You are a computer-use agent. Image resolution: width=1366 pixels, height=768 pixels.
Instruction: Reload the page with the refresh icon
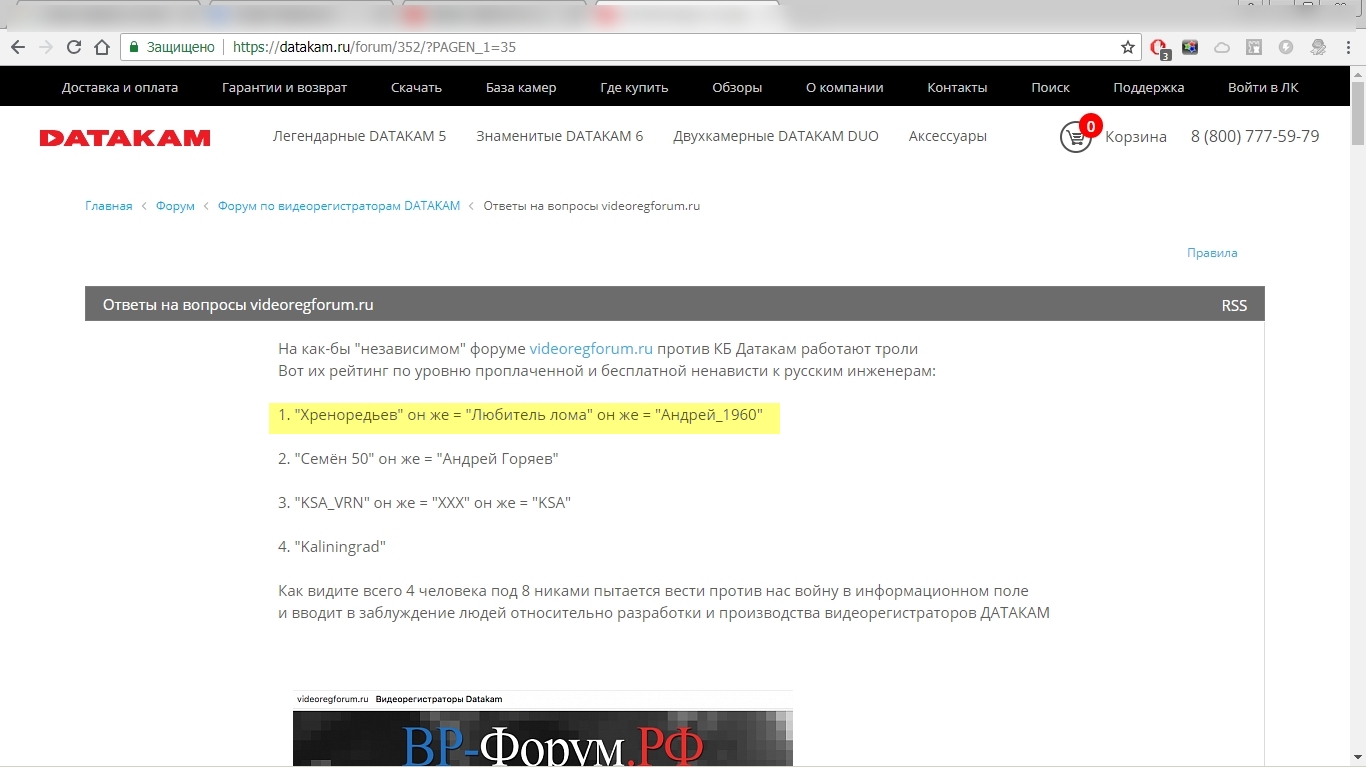74,47
